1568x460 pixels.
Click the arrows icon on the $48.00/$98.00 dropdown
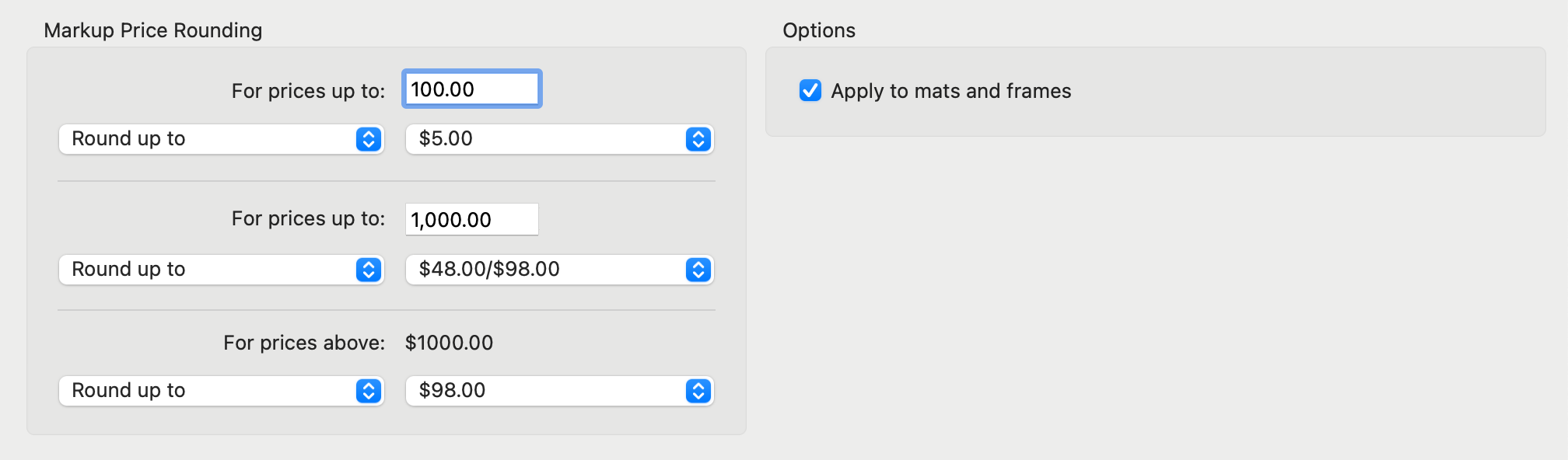[x=698, y=270]
